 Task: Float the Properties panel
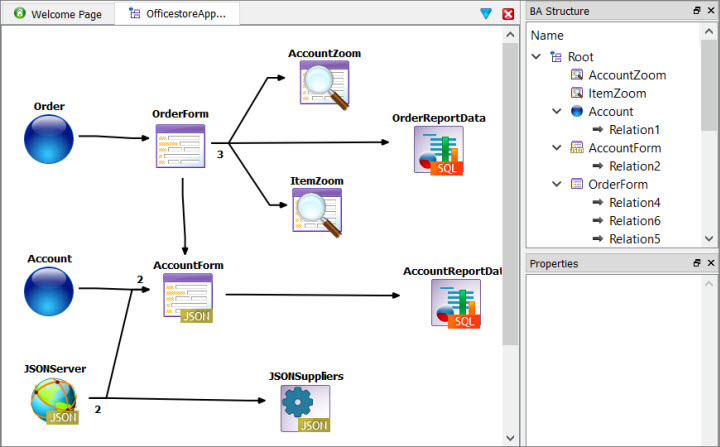point(696,264)
